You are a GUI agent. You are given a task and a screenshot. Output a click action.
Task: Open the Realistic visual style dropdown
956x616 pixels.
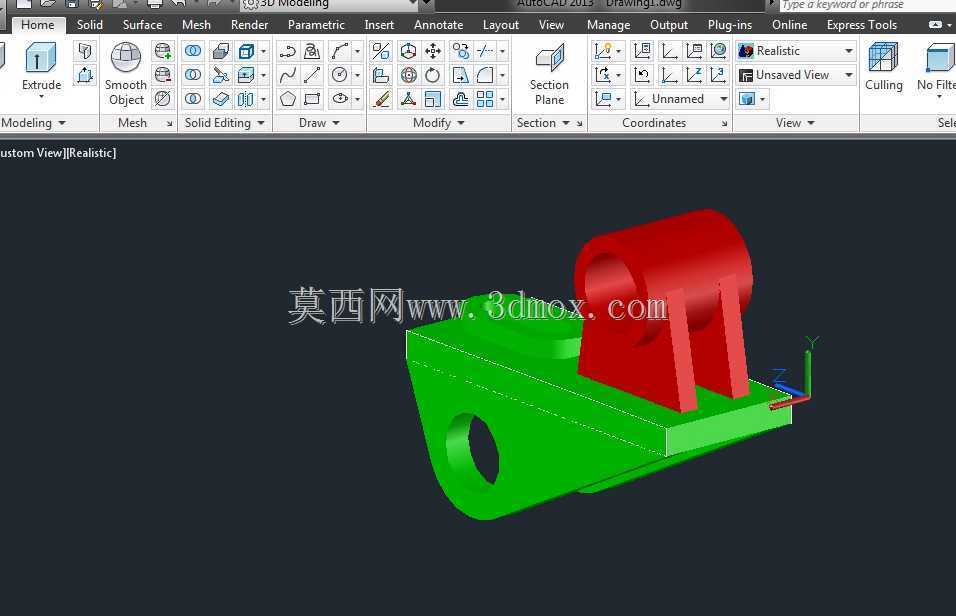tap(796, 51)
